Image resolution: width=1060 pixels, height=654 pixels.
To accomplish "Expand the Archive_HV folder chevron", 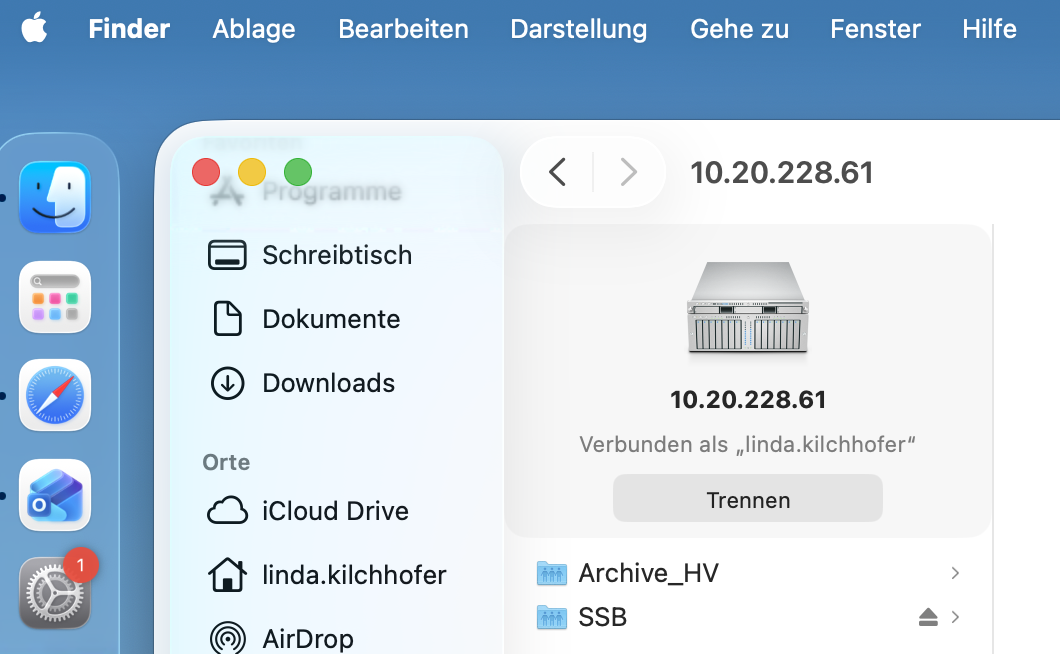I will tap(955, 573).
